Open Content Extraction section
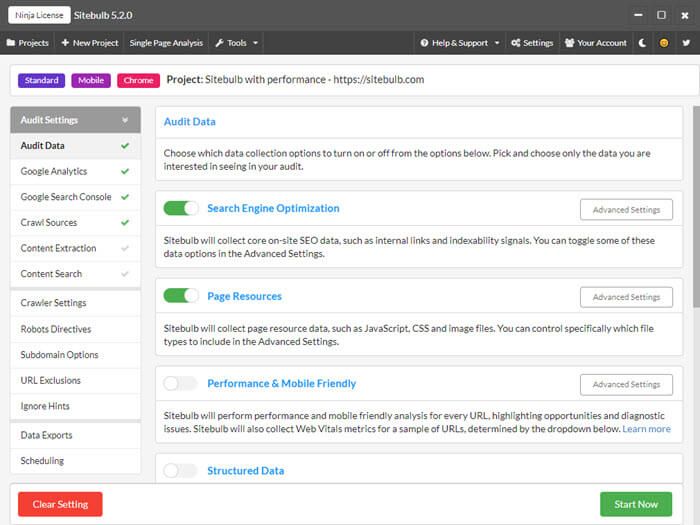 (x=75, y=248)
